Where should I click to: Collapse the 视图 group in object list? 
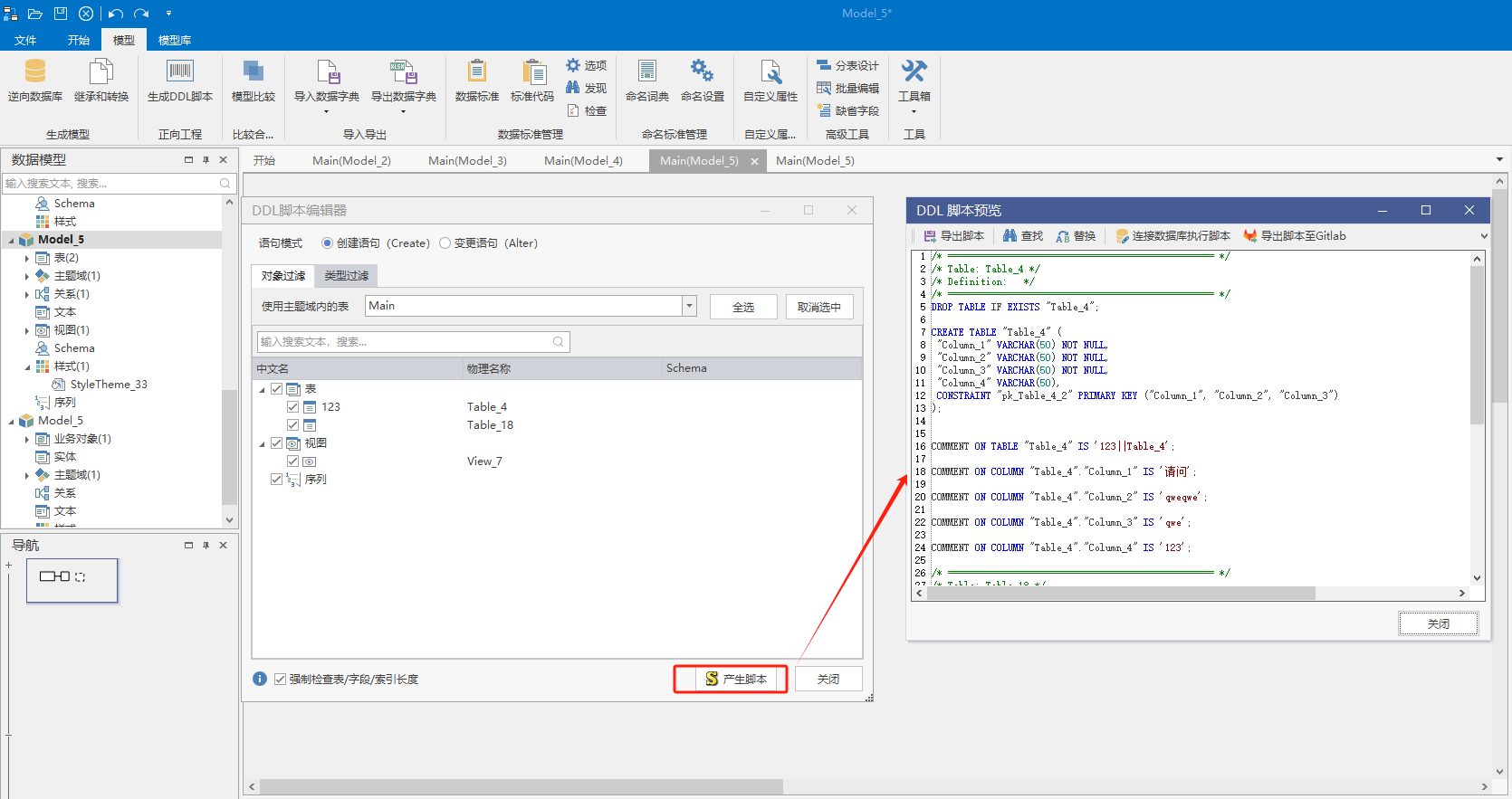point(263,443)
